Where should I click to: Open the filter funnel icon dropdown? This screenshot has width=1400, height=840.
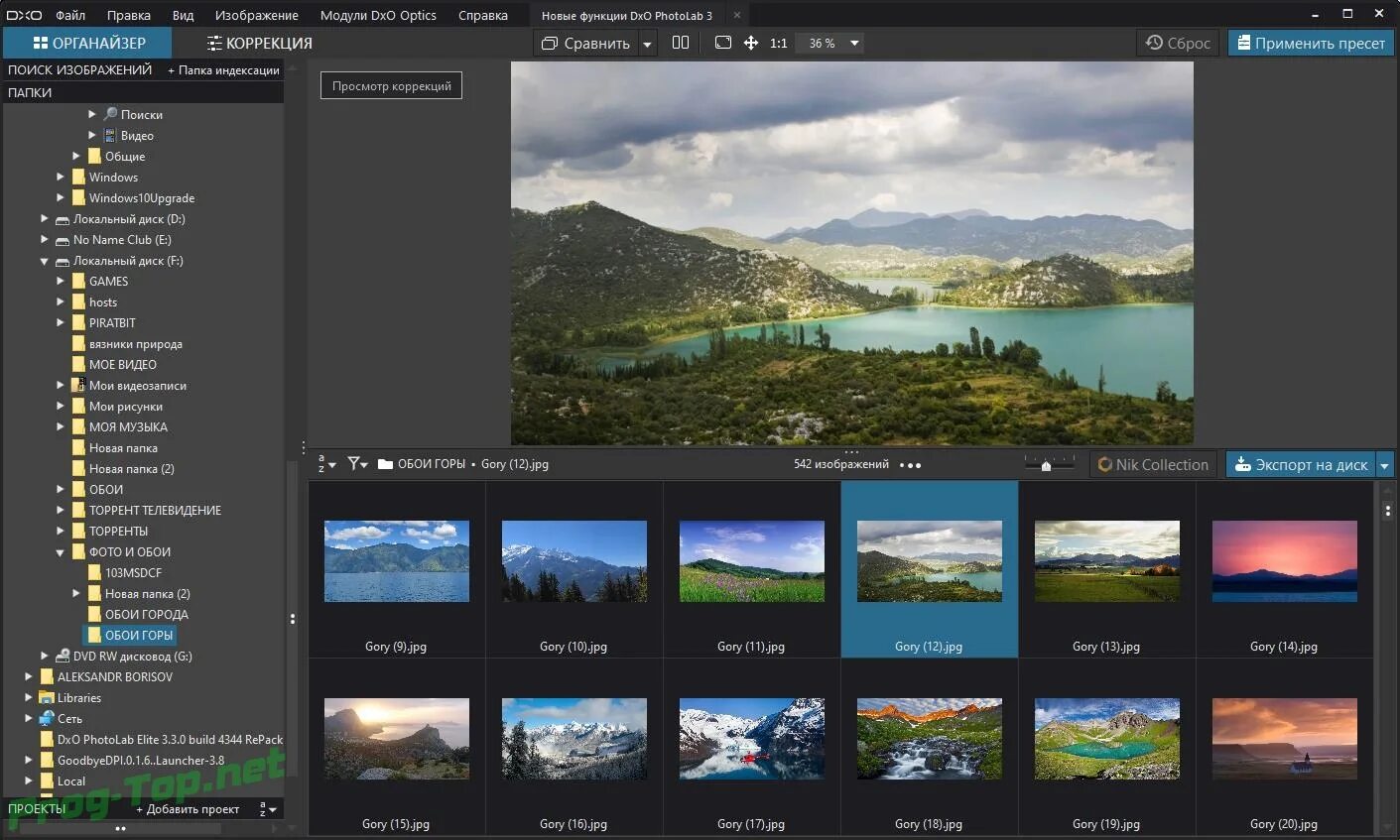[x=357, y=464]
